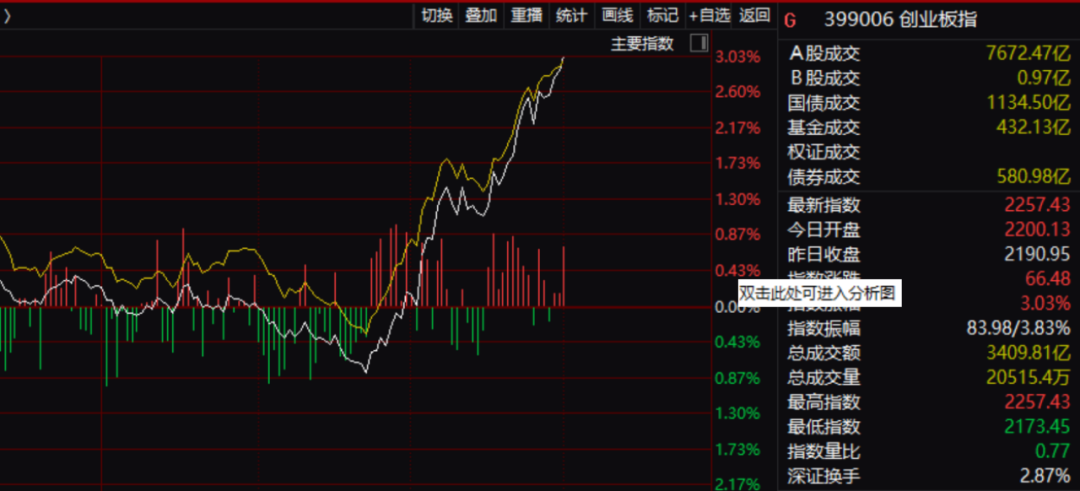Click the red 1.30% axis label
Image resolution: width=1080 pixels, height=491 pixels.
click(738, 199)
